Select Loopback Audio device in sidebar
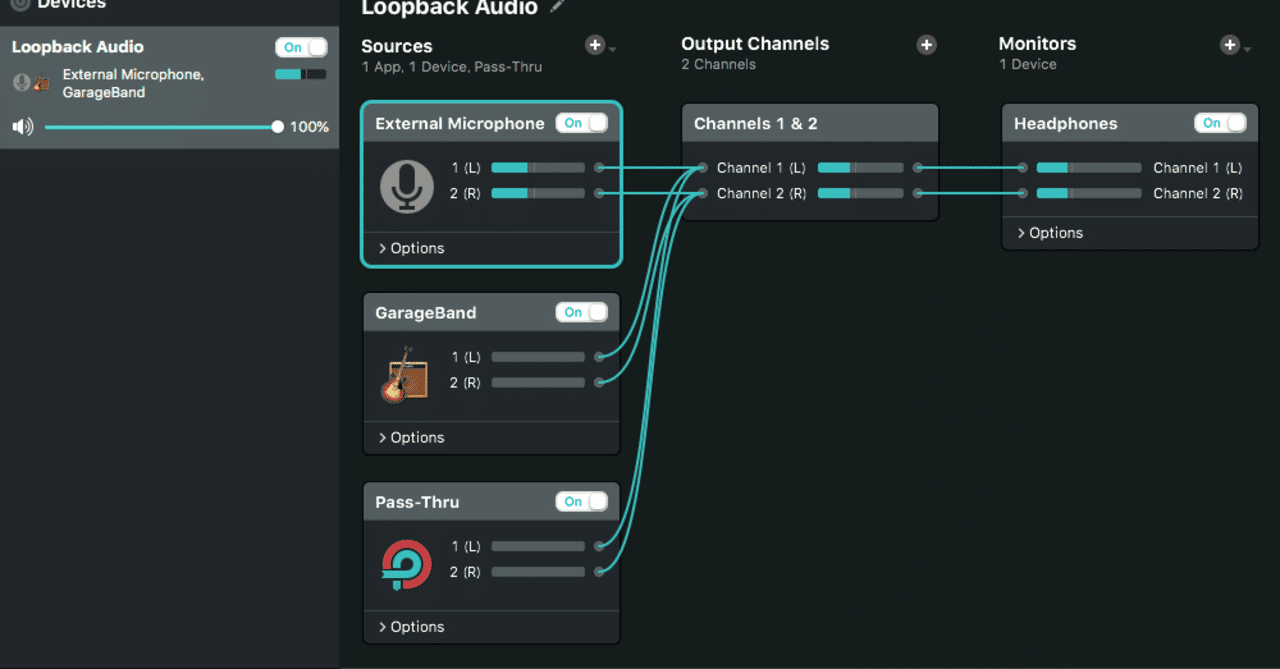Viewport: 1280px width, 669px height. point(169,87)
